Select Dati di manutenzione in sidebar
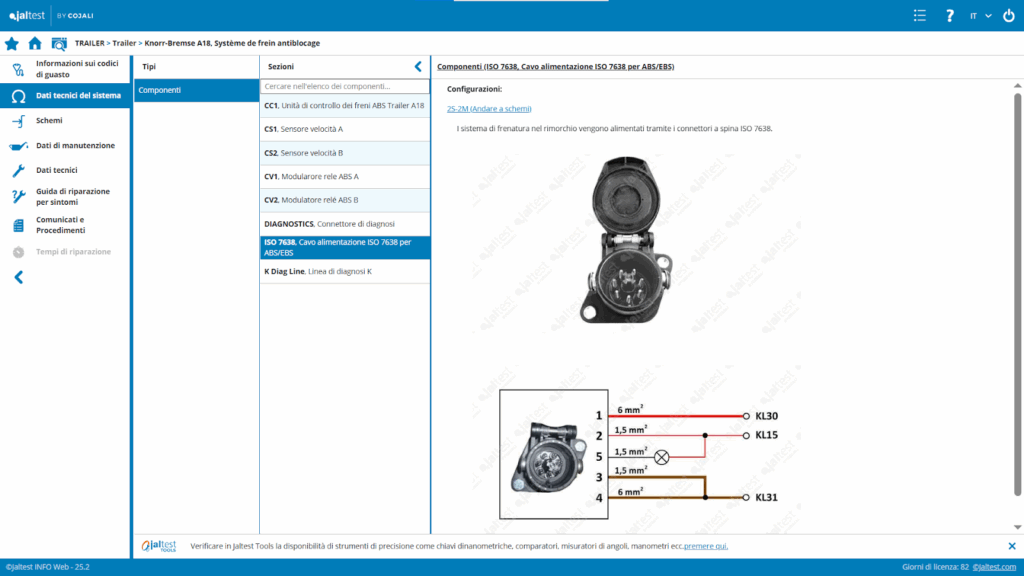Image resolution: width=1024 pixels, height=576 pixels. pos(75,145)
